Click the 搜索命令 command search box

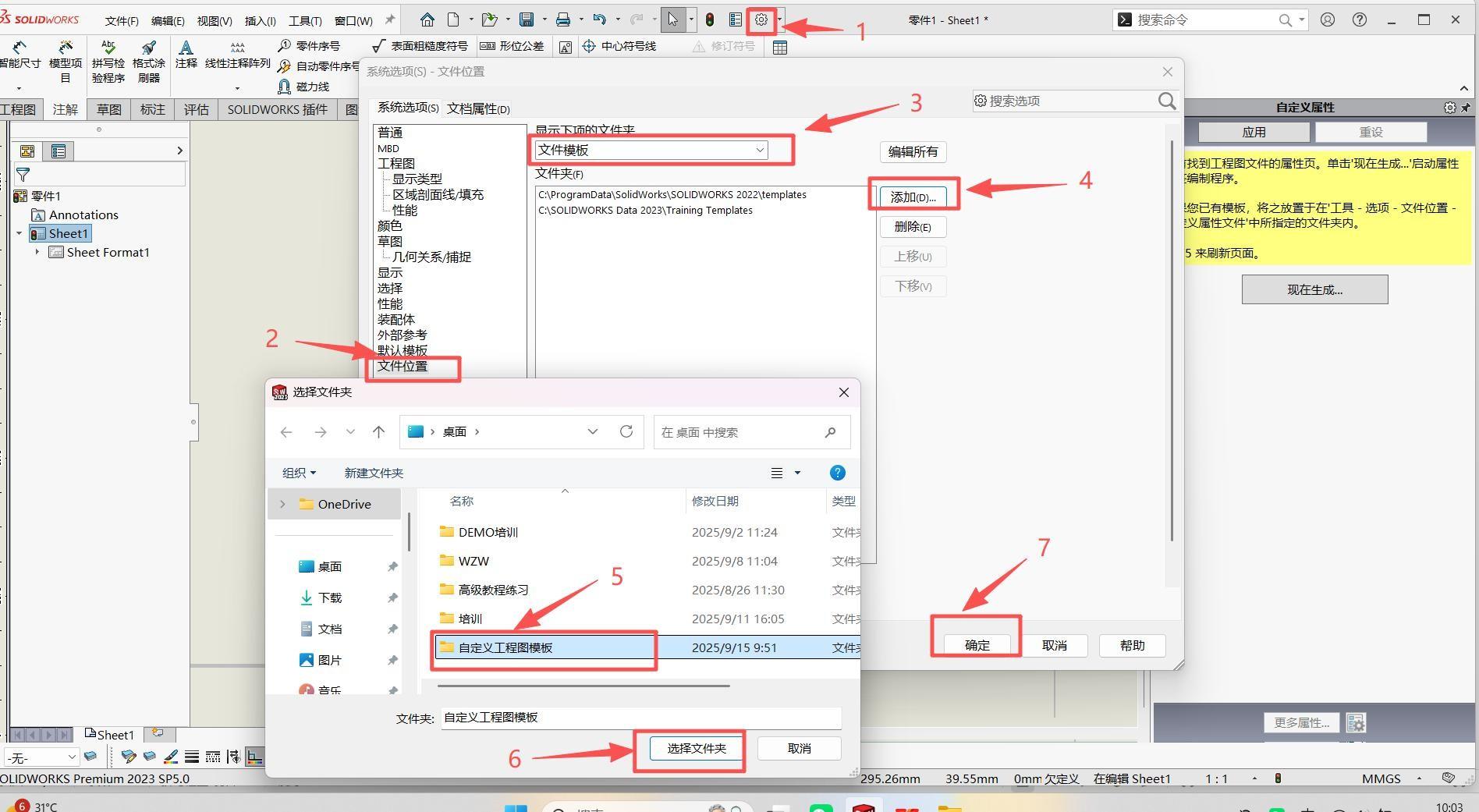[x=1210, y=20]
